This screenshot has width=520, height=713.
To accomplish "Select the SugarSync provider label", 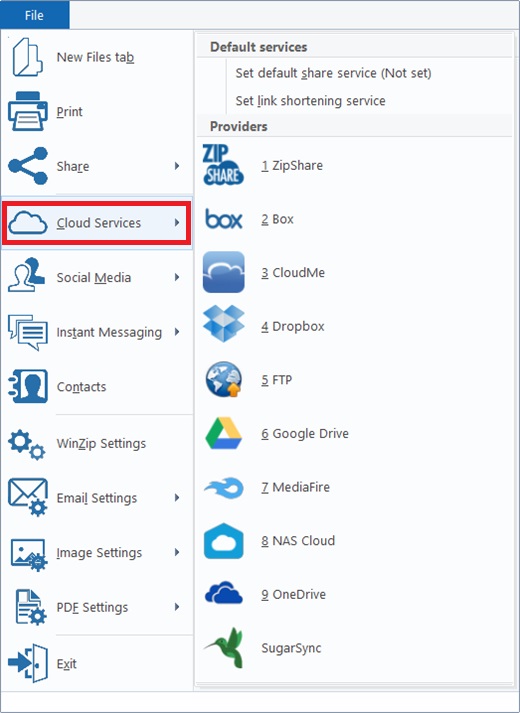I will tap(291, 648).
